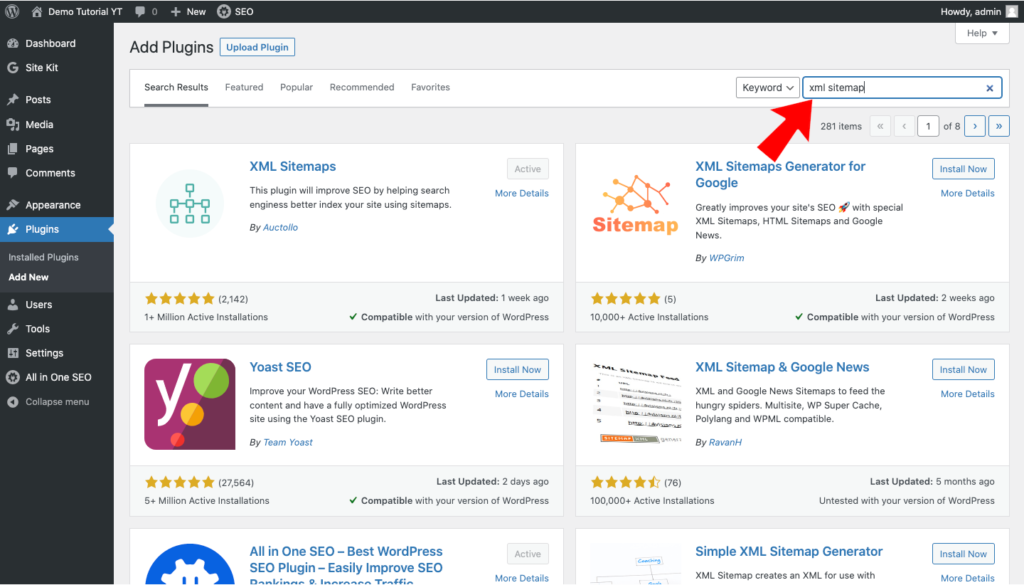Open the comments bubble icon in admin bar
This screenshot has width=1024, height=585.
coord(140,12)
